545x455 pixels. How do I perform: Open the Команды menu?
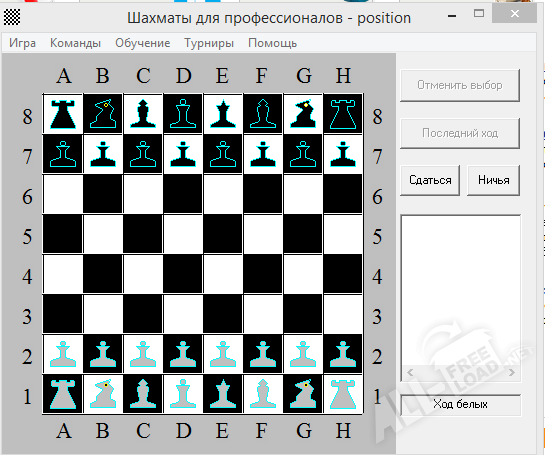[75, 43]
